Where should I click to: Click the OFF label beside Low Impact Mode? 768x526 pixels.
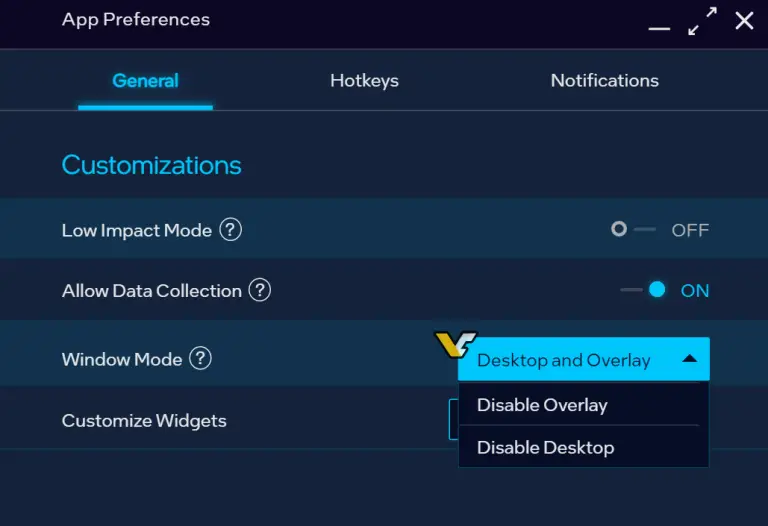pos(690,230)
